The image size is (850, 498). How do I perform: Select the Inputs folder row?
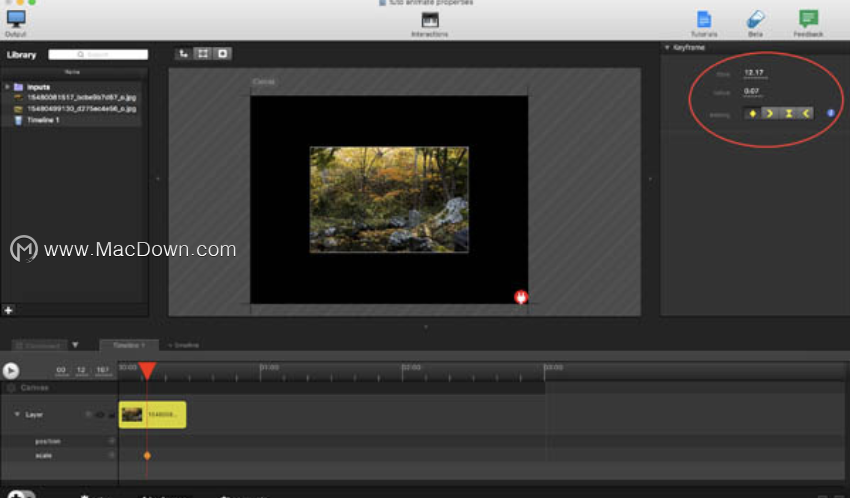tap(72, 87)
